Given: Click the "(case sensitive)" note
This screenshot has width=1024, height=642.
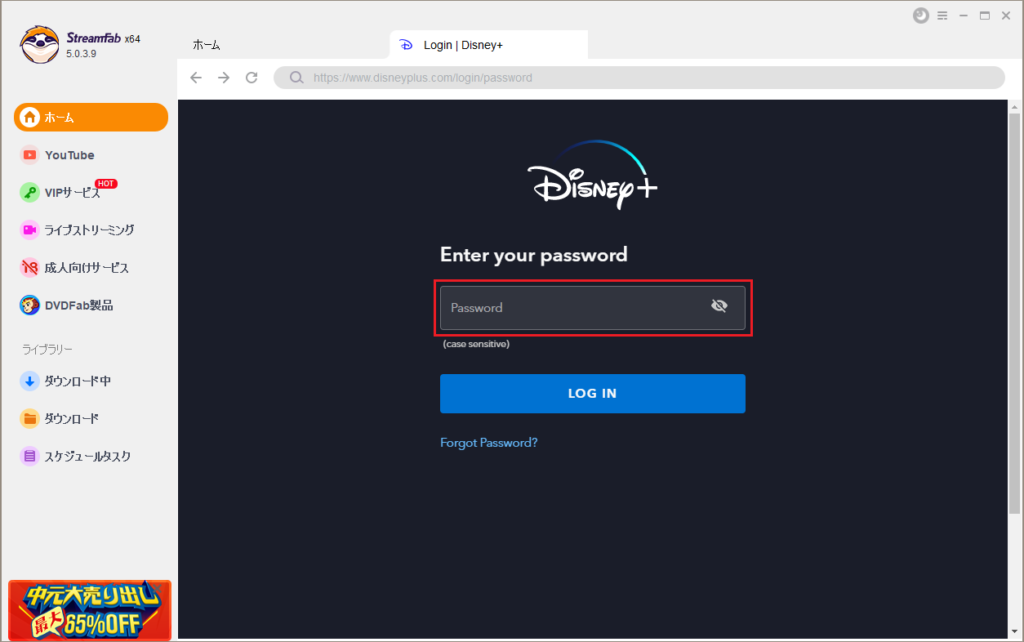Looking at the screenshot, I should 476,344.
